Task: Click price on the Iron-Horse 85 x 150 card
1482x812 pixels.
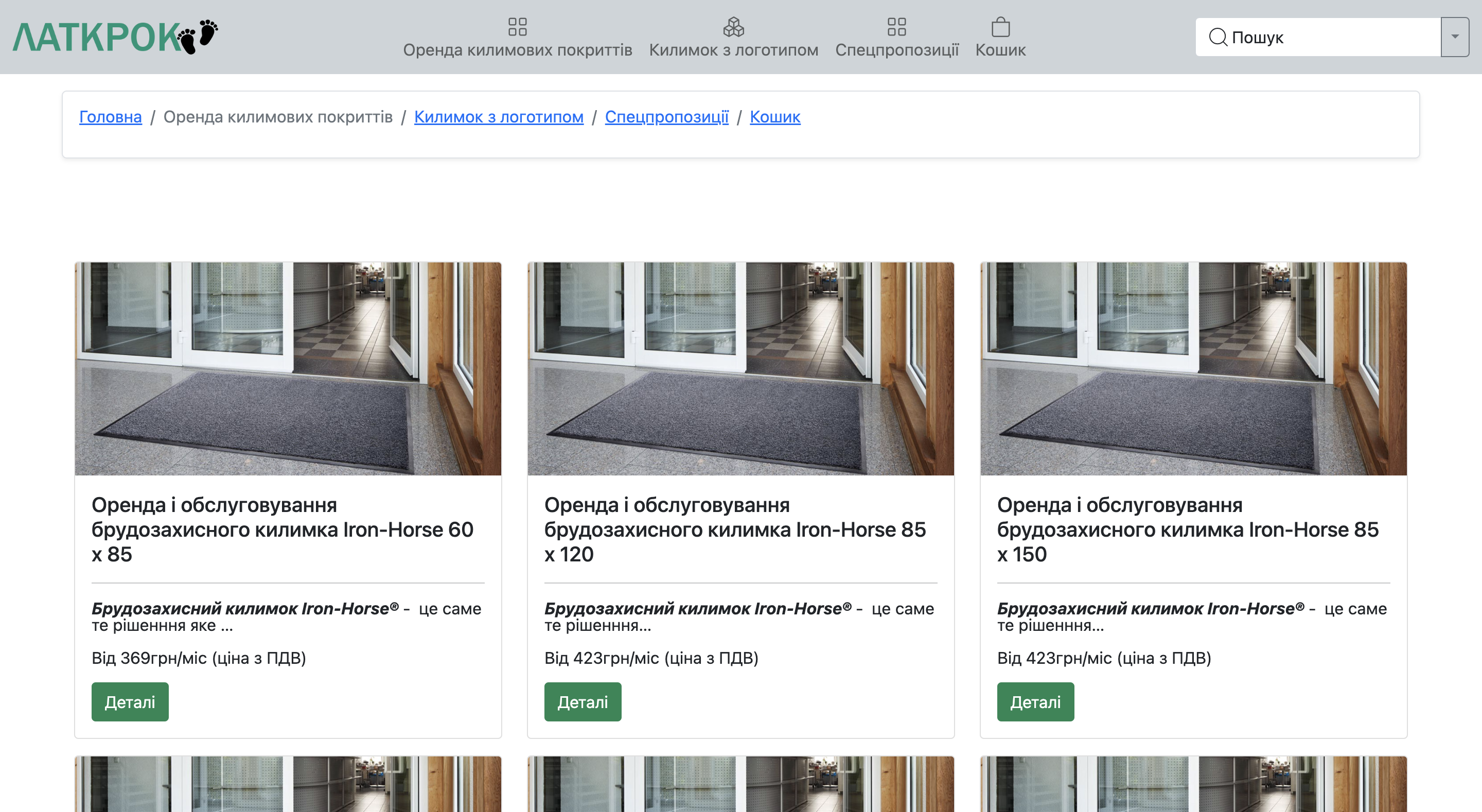Action: [1104, 658]
